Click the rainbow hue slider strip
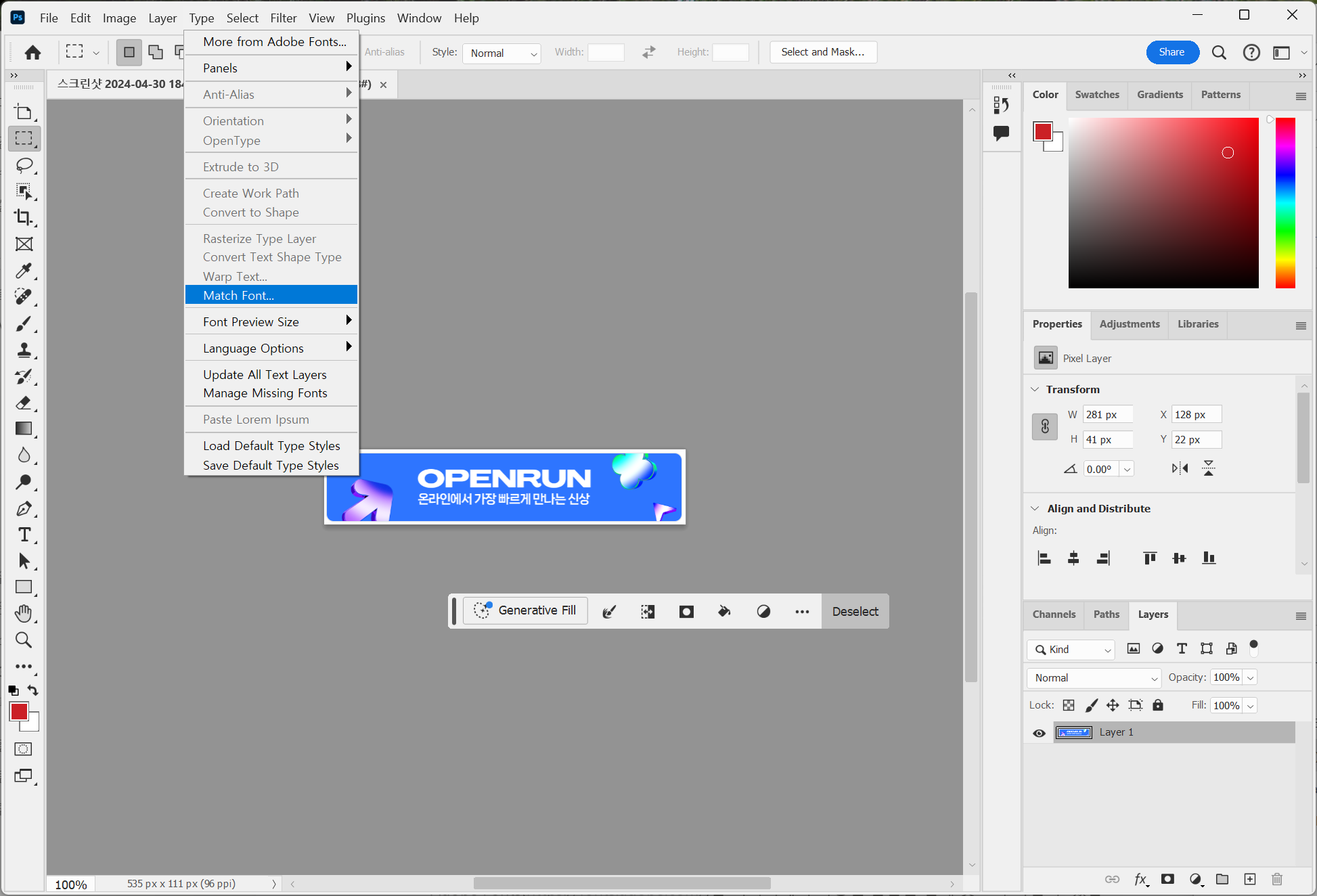 [x=1285, y=203]
